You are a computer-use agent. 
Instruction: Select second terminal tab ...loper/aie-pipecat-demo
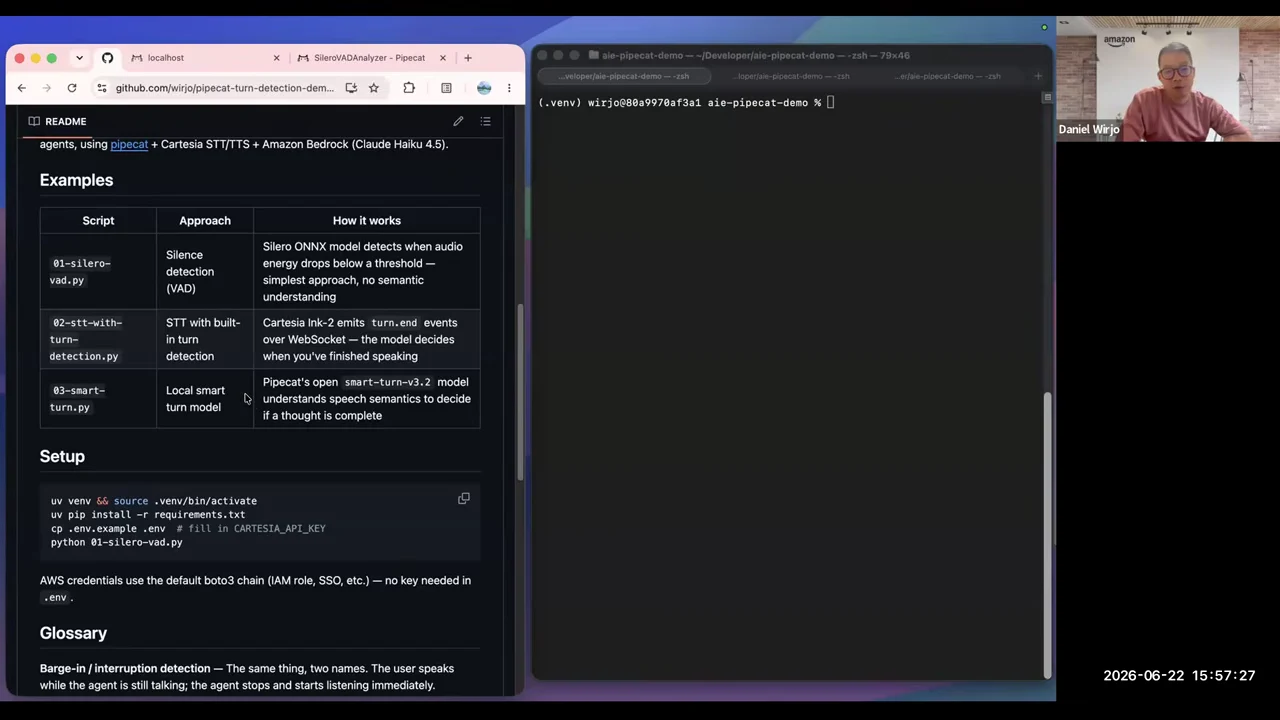point(793,76)
